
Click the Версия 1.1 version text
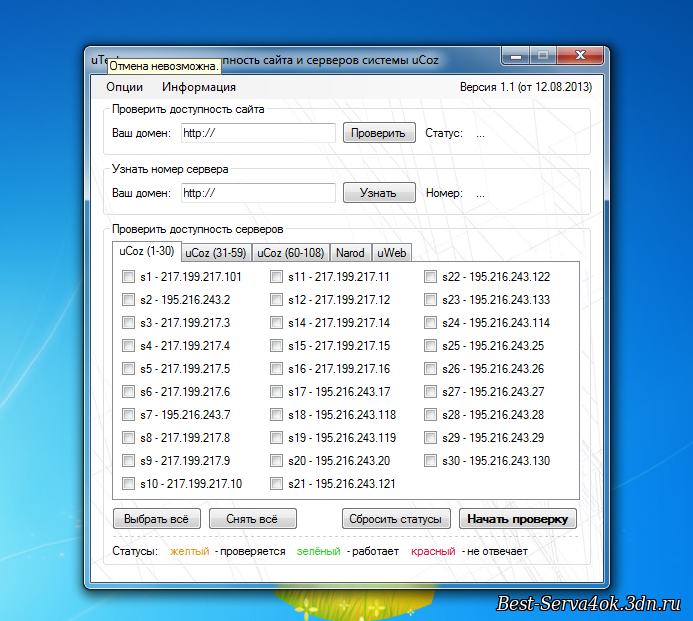click(x=525, y=87)
